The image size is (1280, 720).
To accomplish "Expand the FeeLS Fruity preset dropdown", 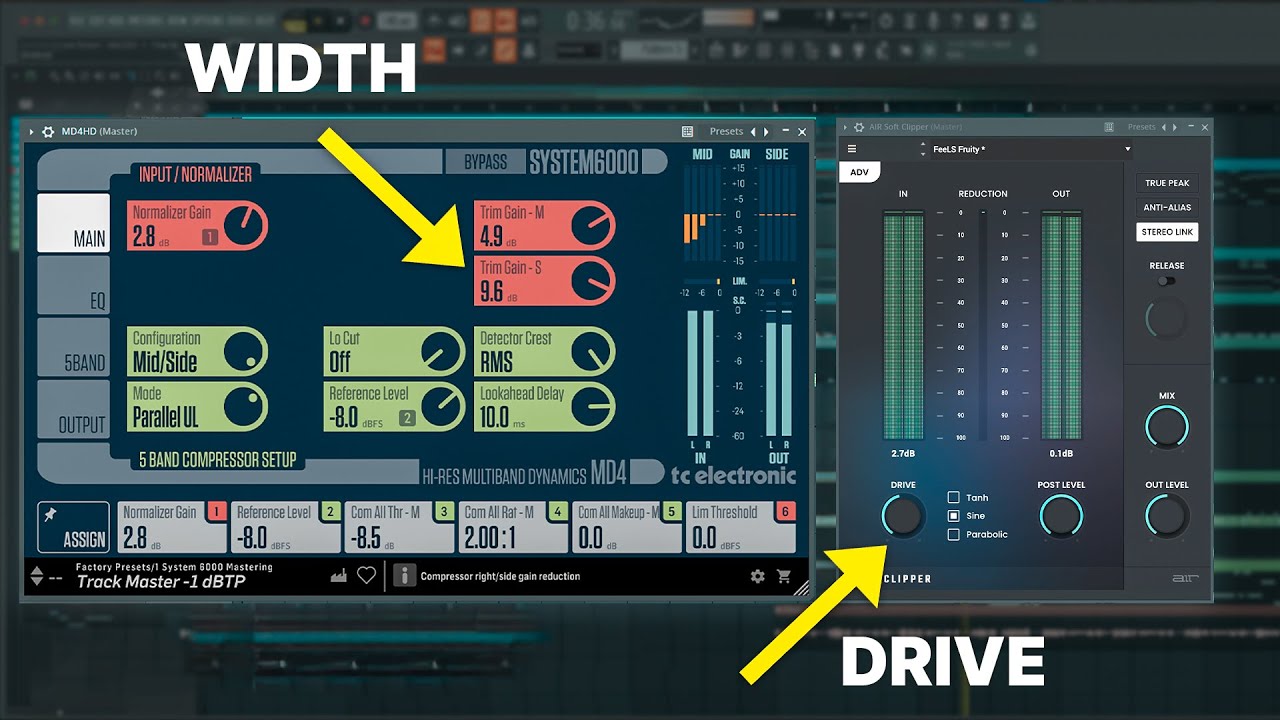I will [x=1128, y=149].
